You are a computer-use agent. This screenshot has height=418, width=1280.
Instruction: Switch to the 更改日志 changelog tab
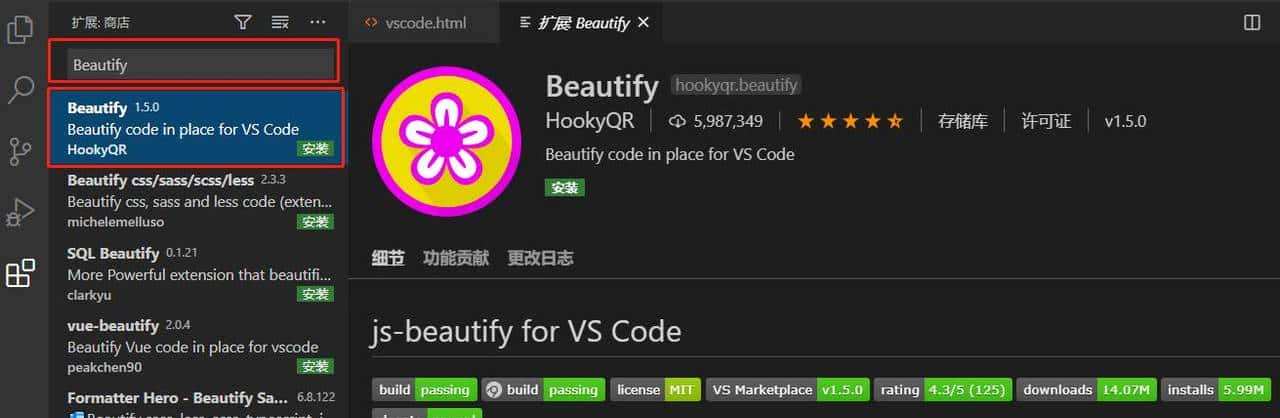541,258
